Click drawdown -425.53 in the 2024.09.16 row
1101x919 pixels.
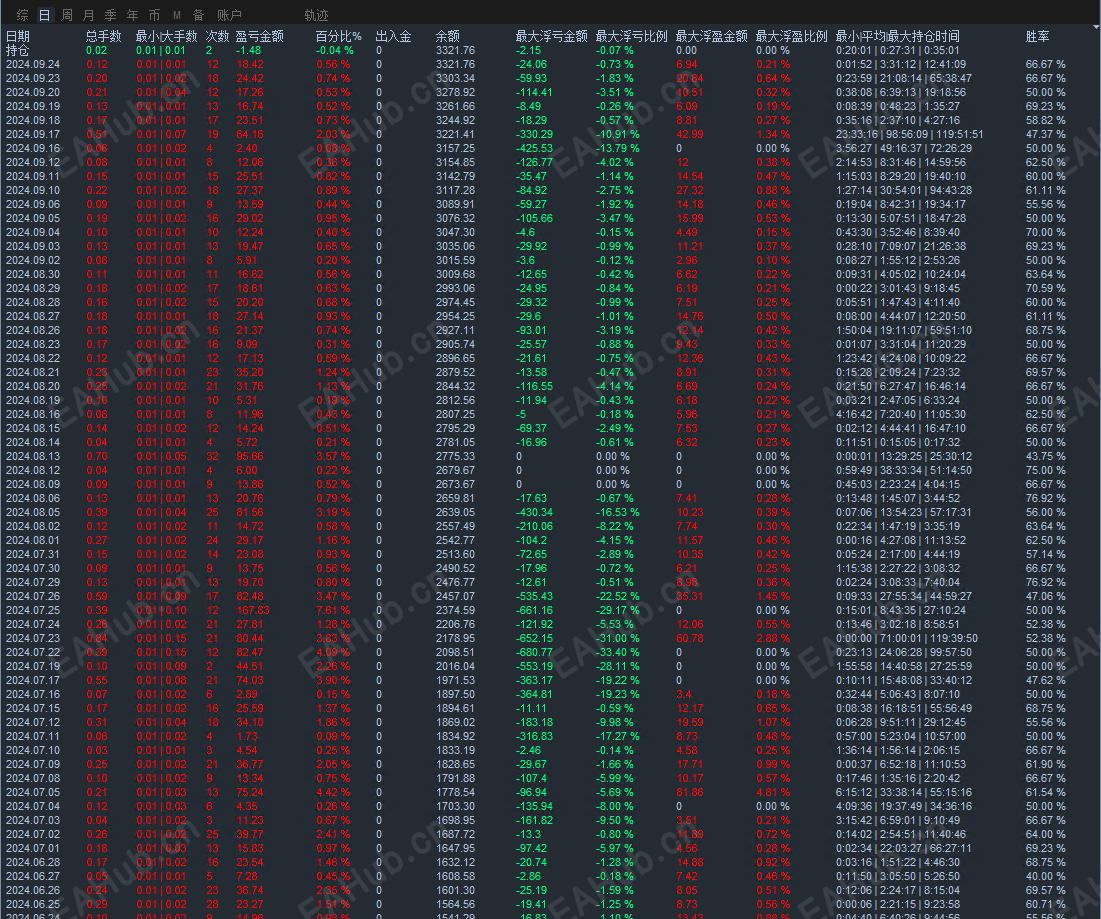[x=534, y=148]
